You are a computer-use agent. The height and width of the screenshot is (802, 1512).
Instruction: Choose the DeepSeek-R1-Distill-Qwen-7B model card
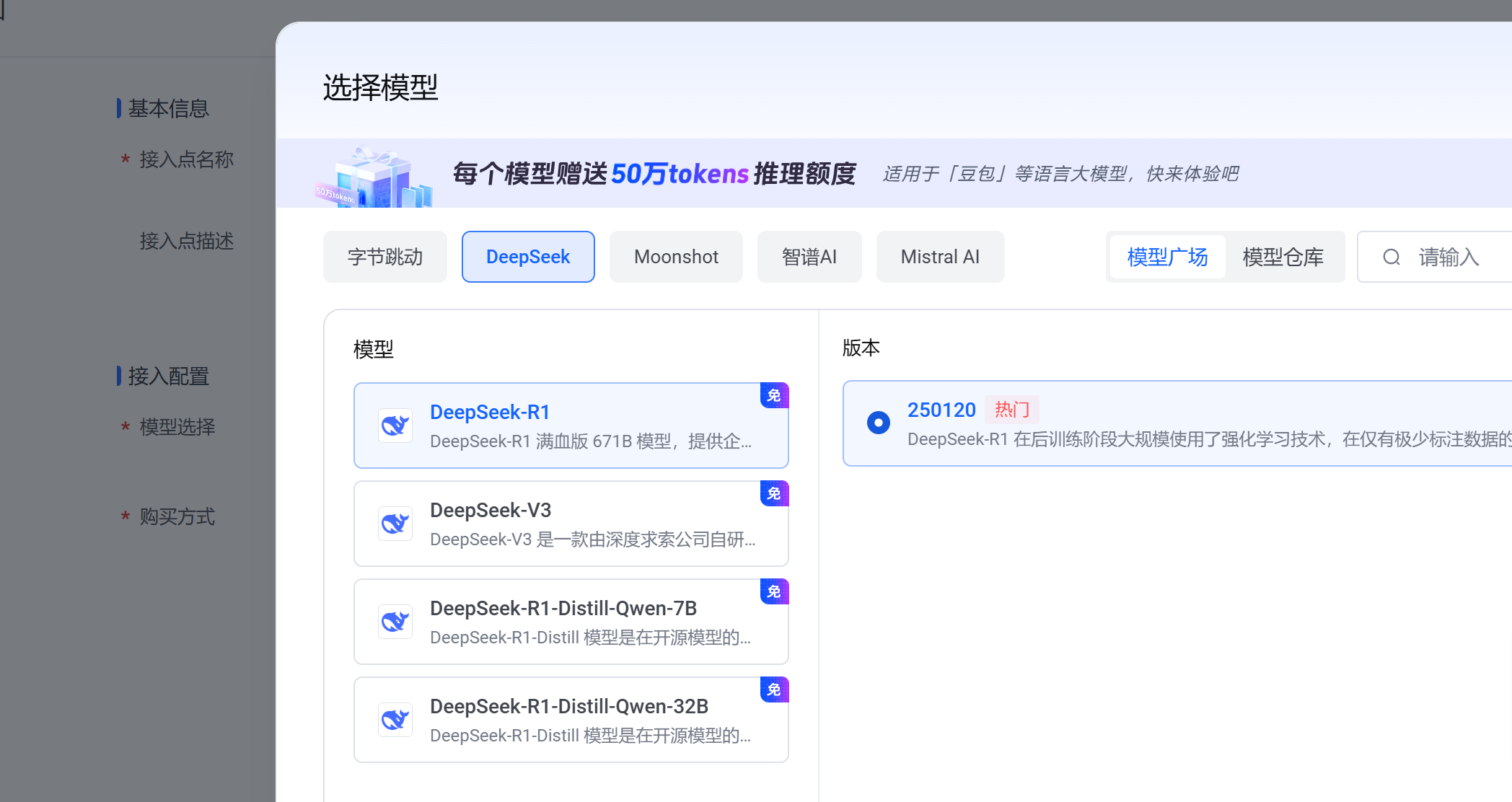pyautogui.click(x=571, y=622)
